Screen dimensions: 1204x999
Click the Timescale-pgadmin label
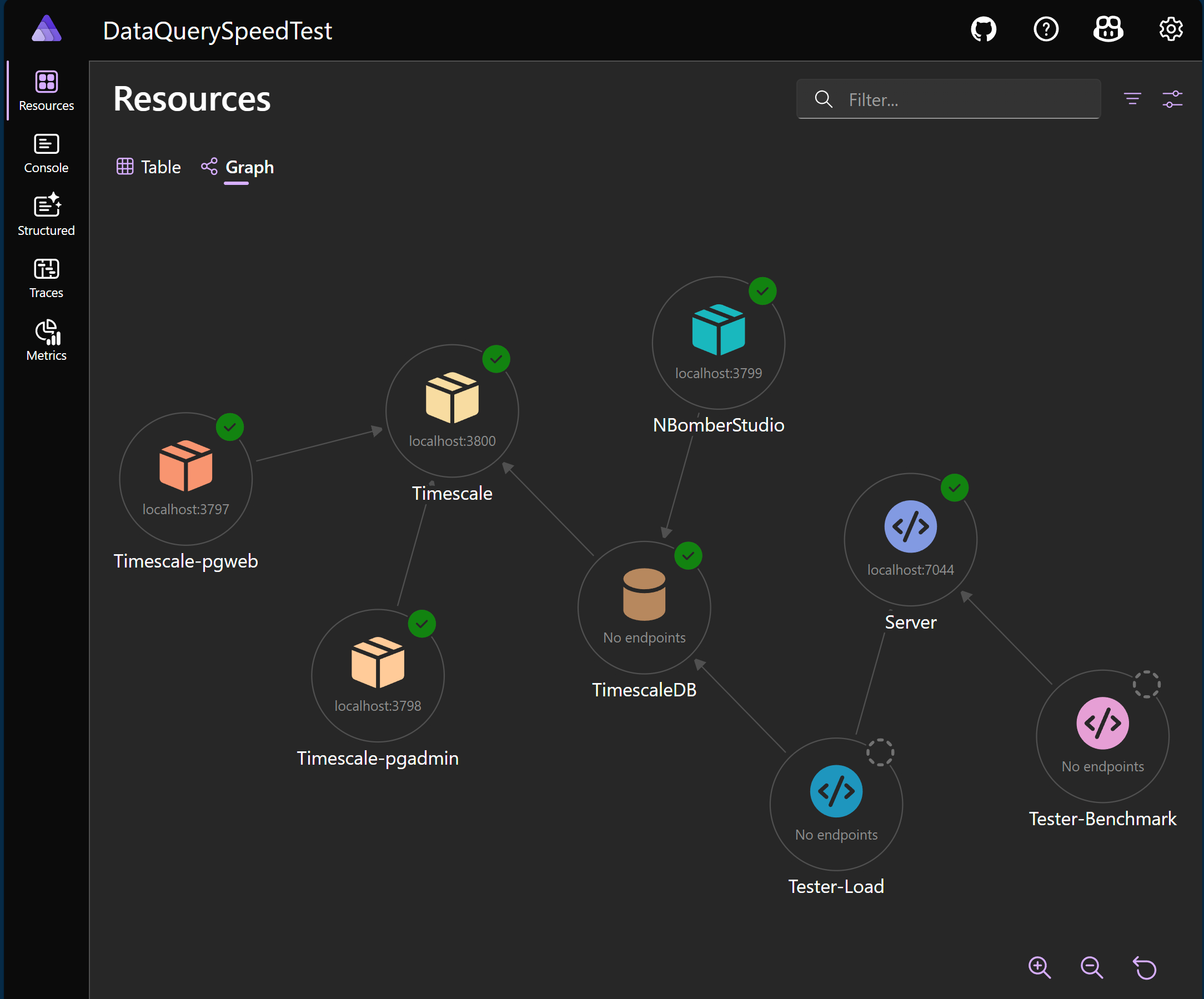[x=378, y=759]
